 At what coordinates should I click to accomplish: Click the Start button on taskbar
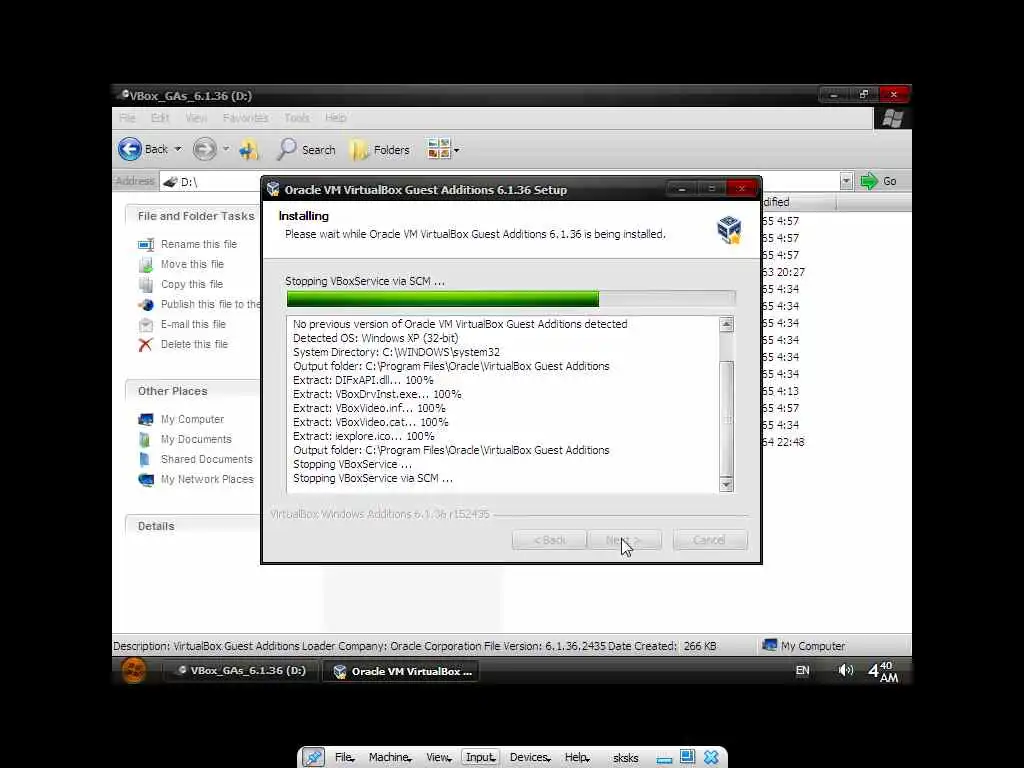coord(134,671)
